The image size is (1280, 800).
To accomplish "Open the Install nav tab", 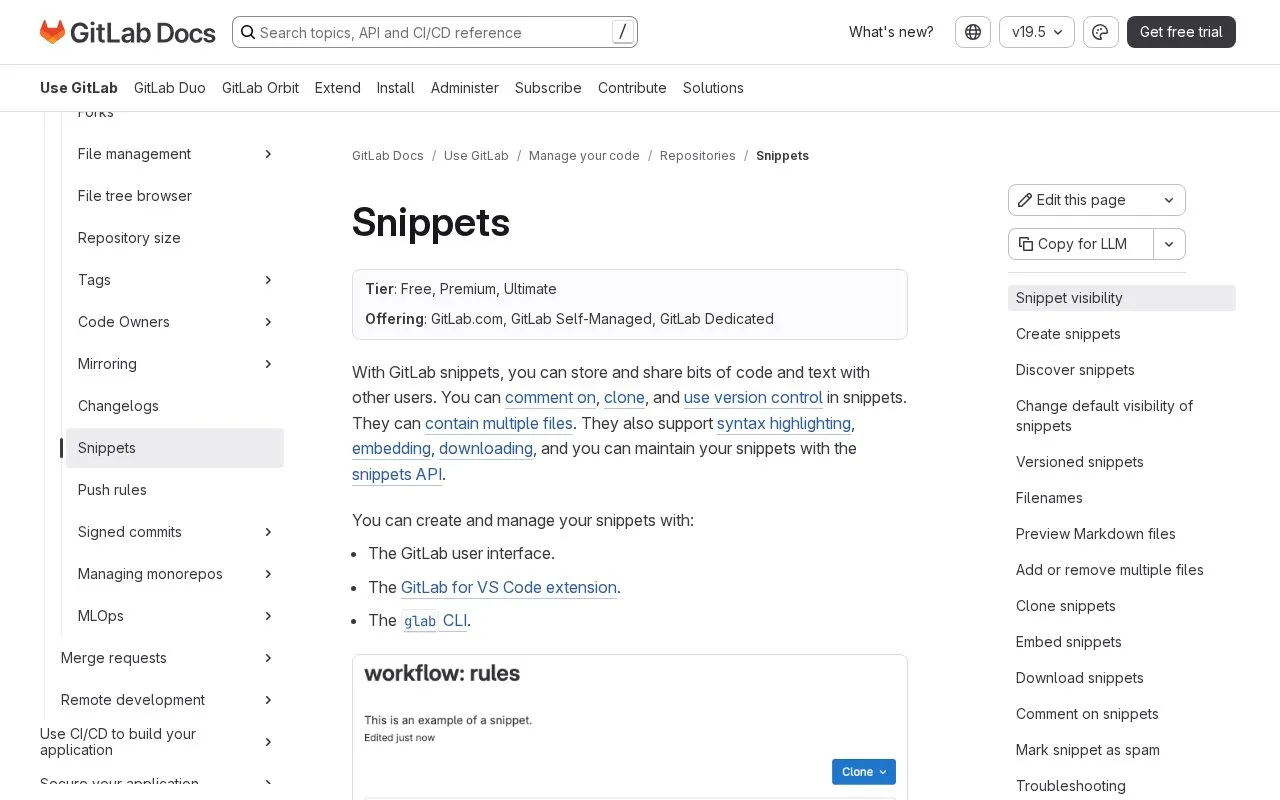I will 396,88.
